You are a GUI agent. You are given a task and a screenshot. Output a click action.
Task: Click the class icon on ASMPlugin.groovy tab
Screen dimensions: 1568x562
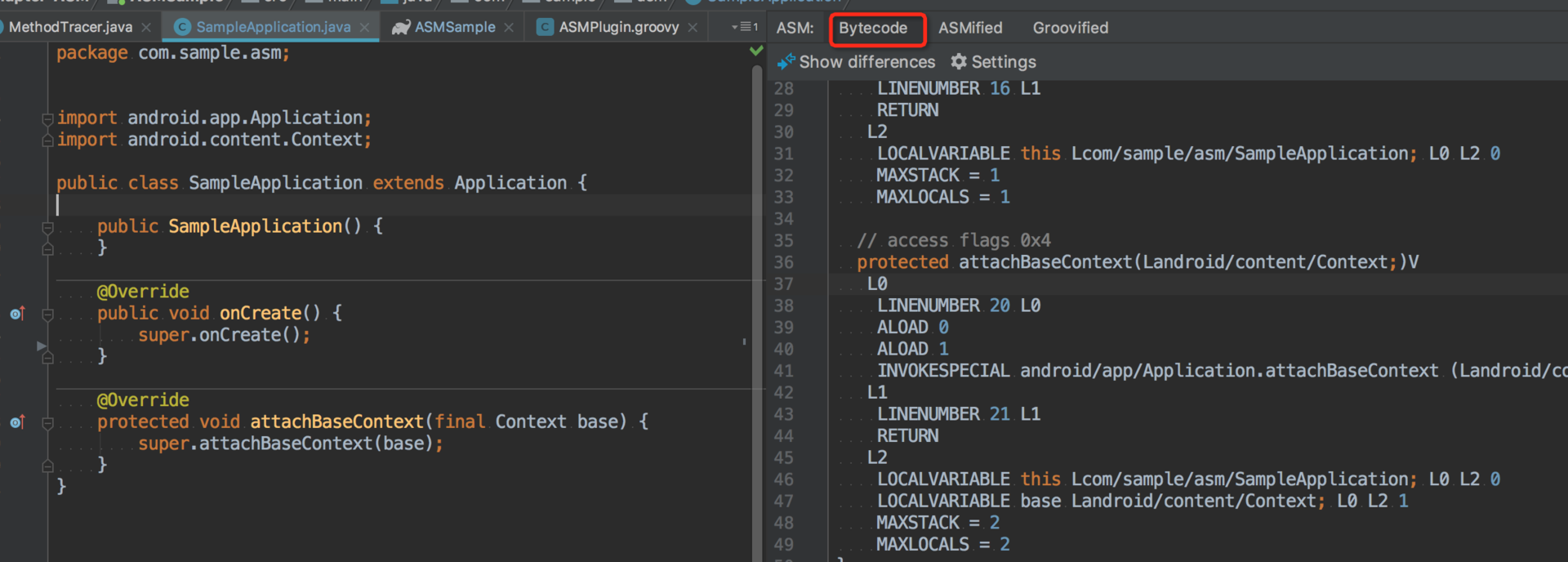(545, 28)
